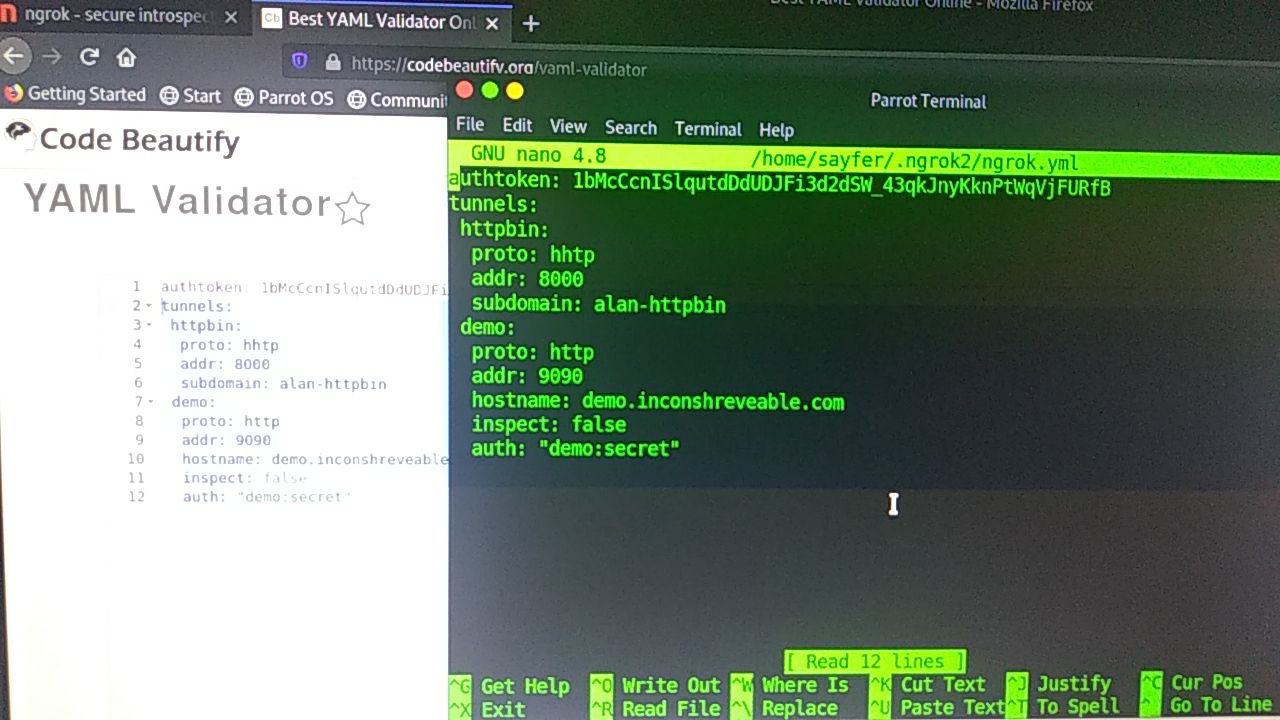This screenshot has height=720, width=1280.
Task: Open the terminal Help menu
Action: tap(776, 130)
